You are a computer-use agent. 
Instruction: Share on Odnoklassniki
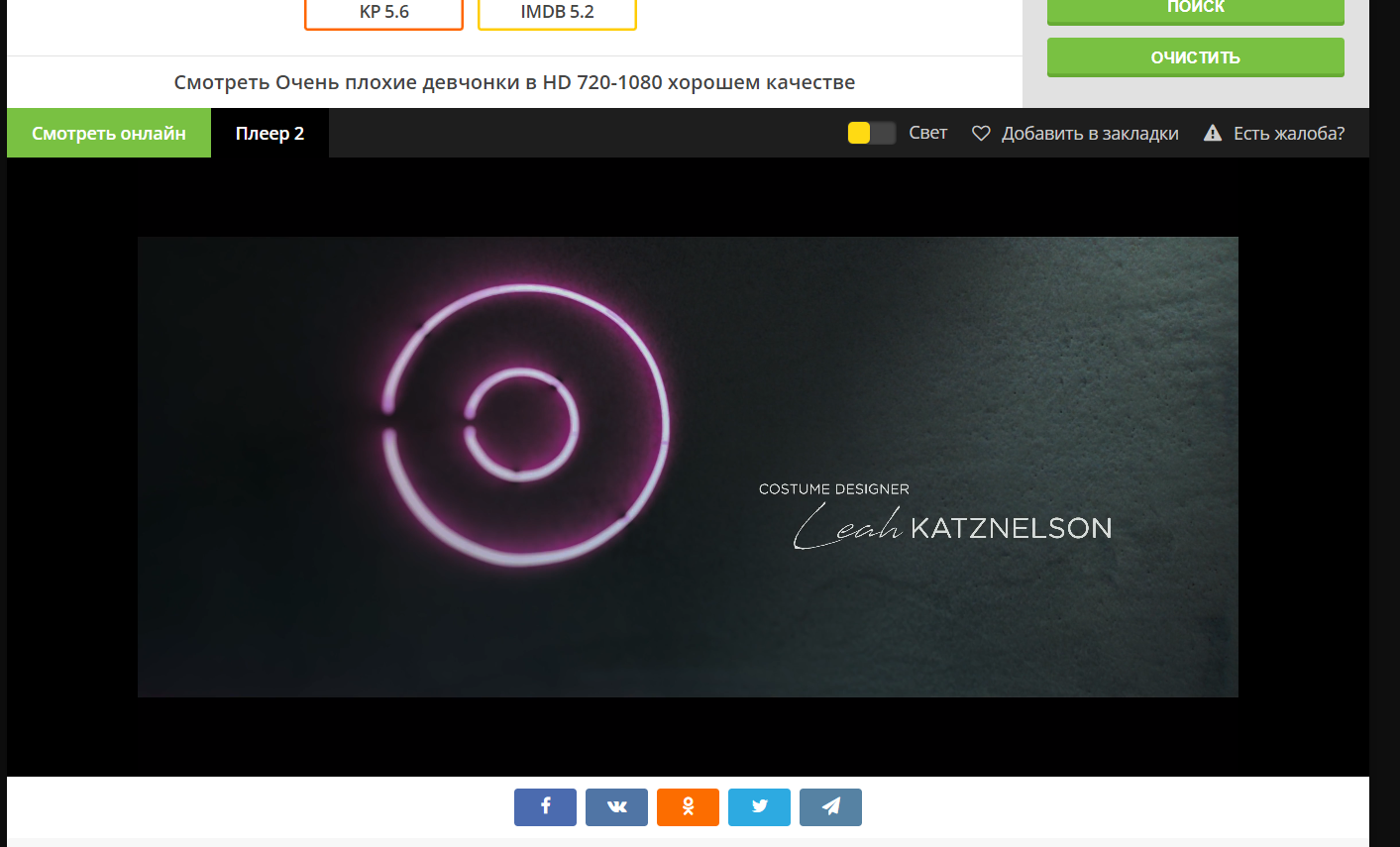(x=688, y=807)
